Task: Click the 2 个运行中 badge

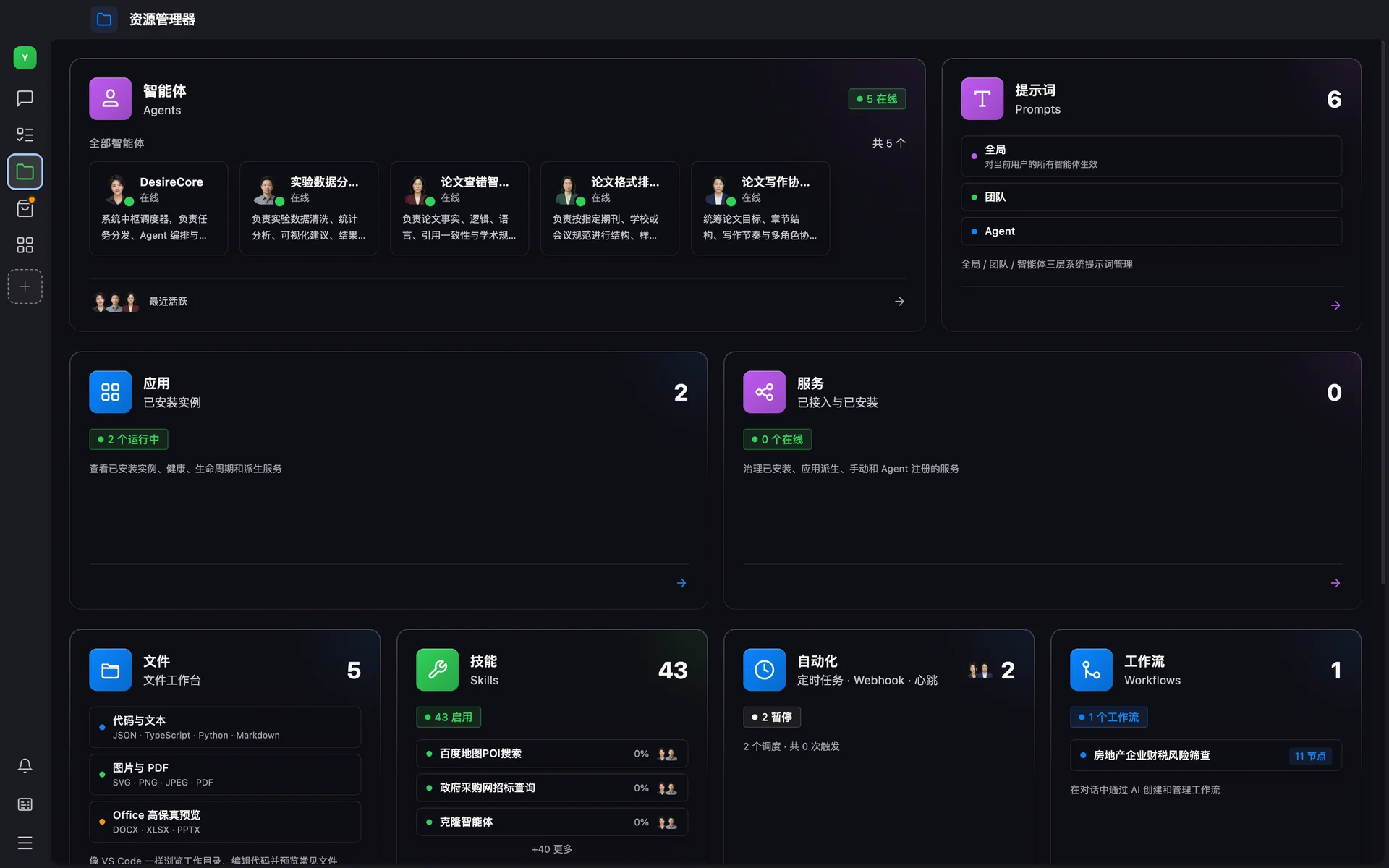Action: (x=129, y=440)
